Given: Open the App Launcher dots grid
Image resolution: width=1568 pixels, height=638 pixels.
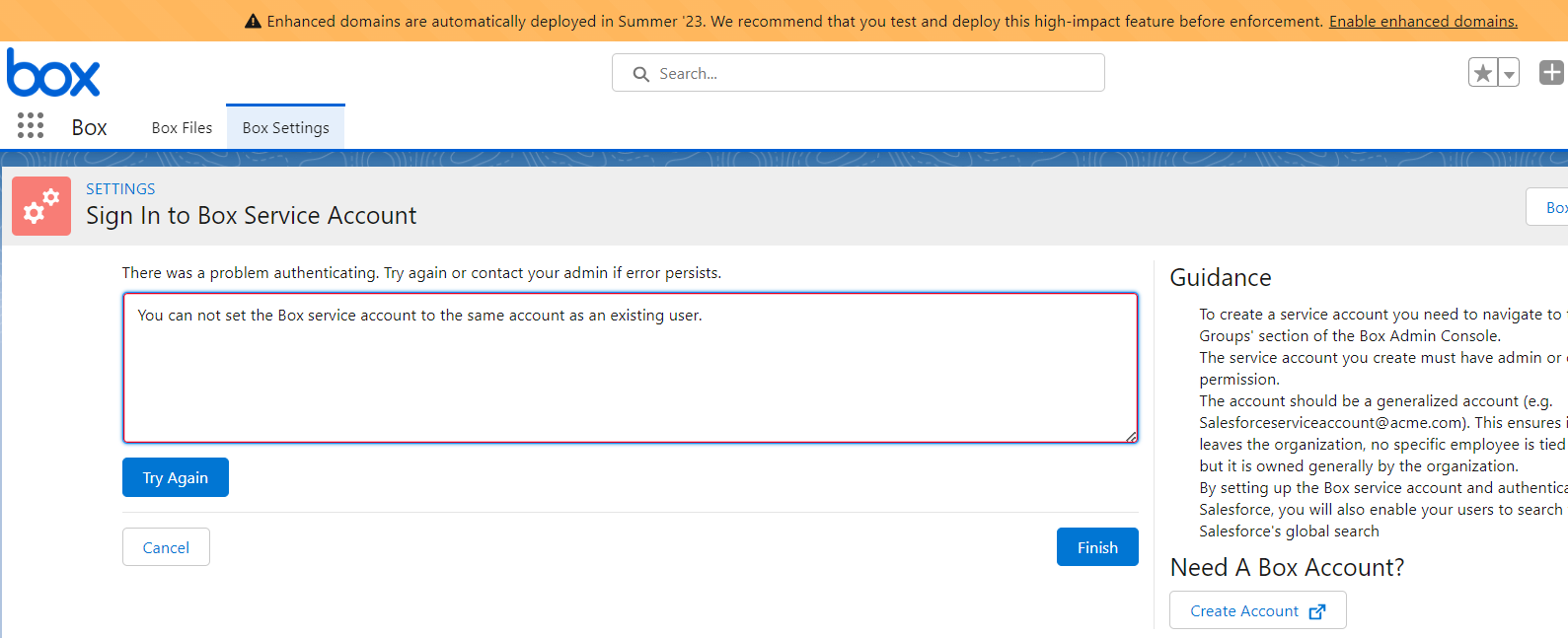Looking at the screenshot, I should click(x=31, y=125).
